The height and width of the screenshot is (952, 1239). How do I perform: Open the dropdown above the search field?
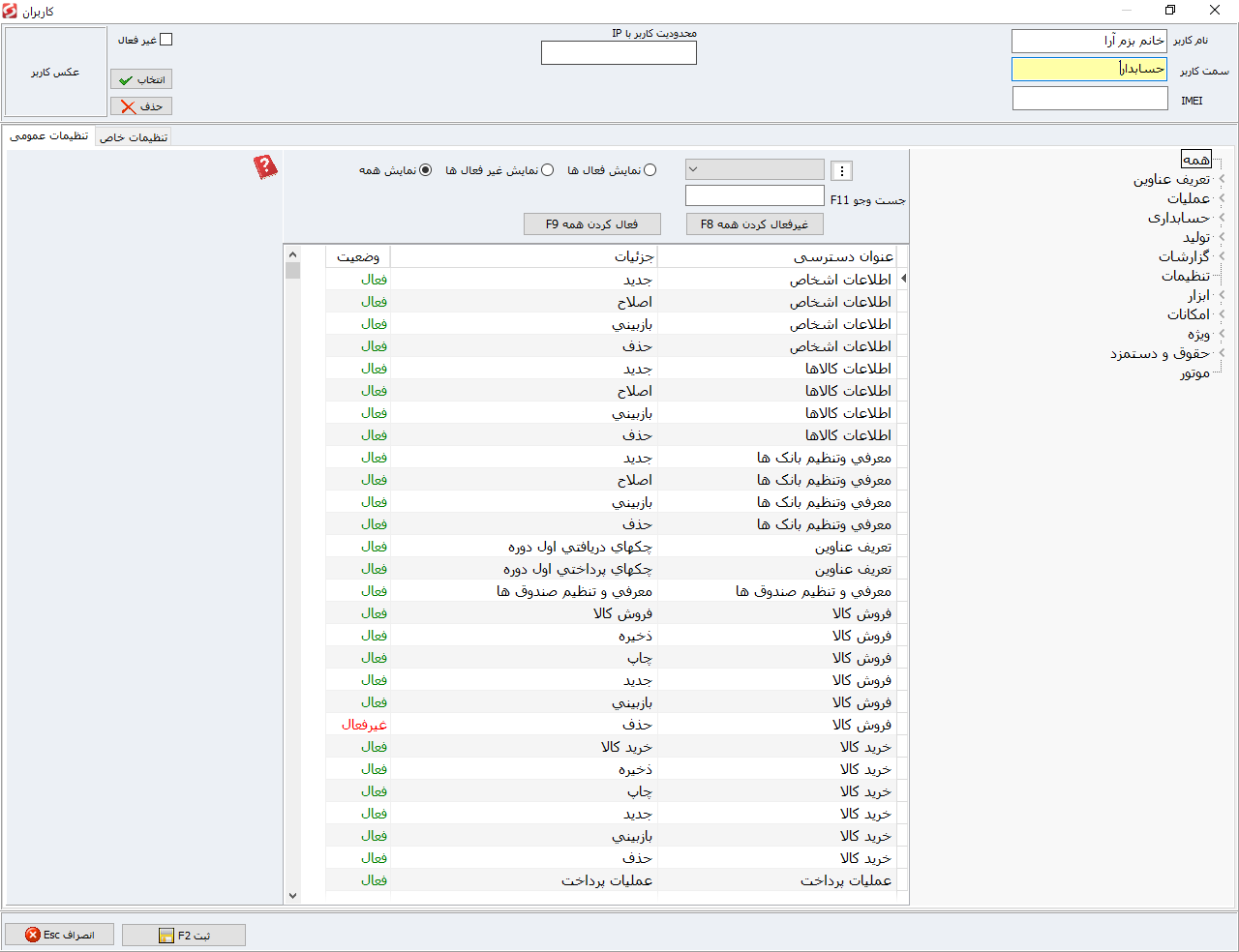click(x=755, y=169)
